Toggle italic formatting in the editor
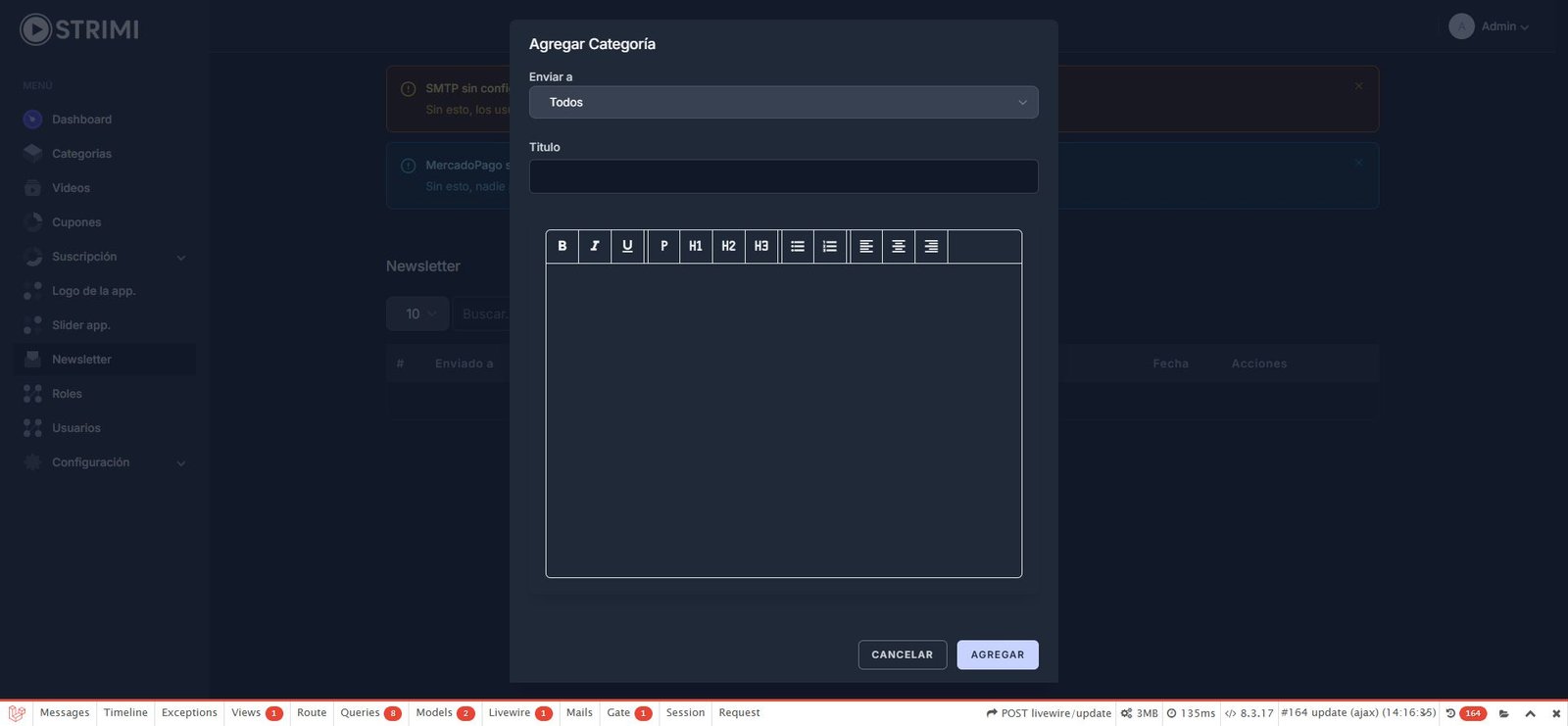 pos(594,246)
